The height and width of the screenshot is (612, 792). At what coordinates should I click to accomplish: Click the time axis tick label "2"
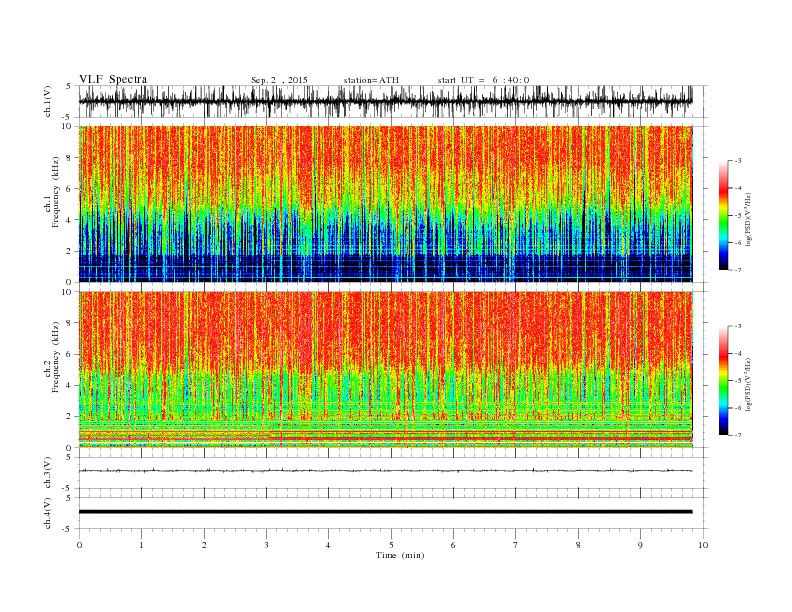(204, 545)
